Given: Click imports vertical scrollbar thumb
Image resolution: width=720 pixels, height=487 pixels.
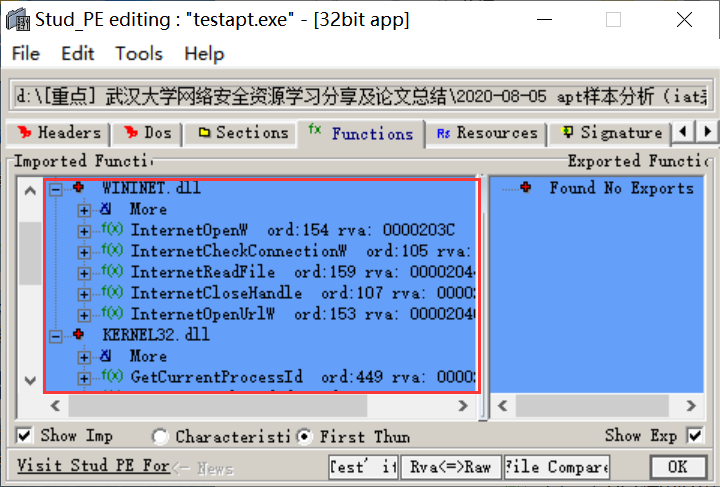Looking at the screenshot, I should (x=30, y=253).
